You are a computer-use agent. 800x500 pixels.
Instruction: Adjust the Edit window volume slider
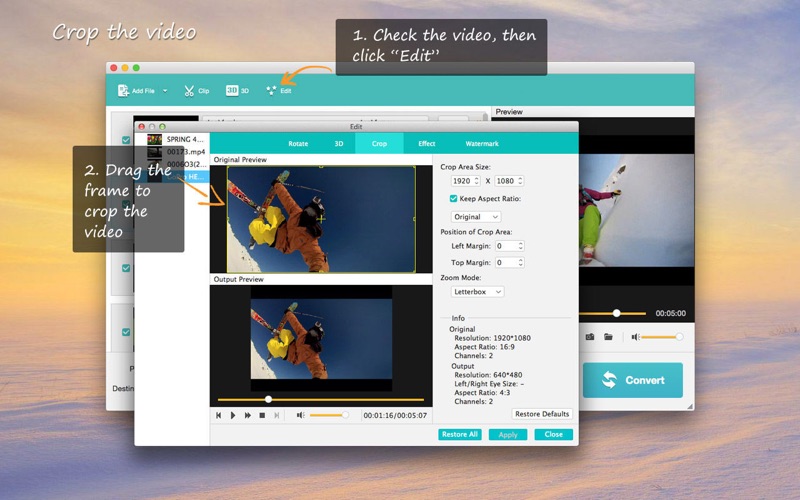(329, 415)
